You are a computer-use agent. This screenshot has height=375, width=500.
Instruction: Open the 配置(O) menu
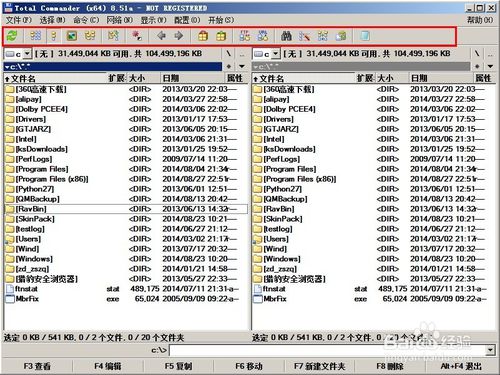coord(187,20)
